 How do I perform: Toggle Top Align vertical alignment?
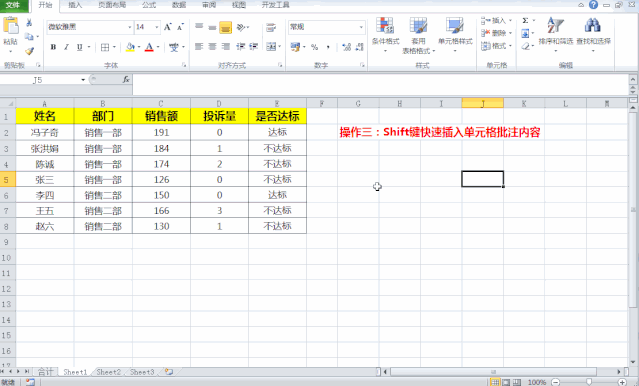coord(199,27)
